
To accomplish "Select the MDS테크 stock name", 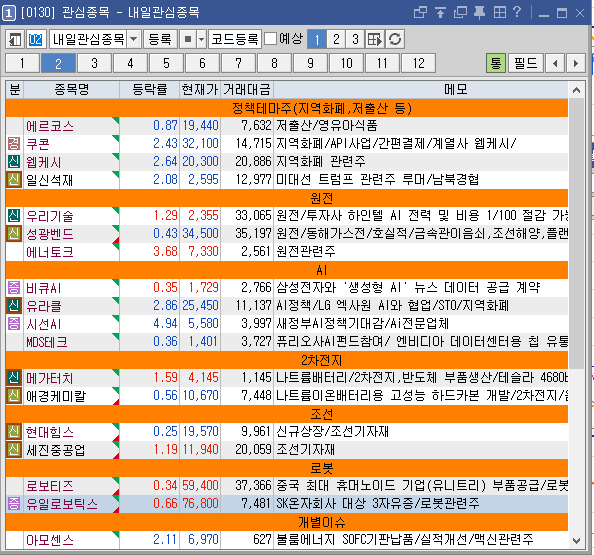I will 47,342.
